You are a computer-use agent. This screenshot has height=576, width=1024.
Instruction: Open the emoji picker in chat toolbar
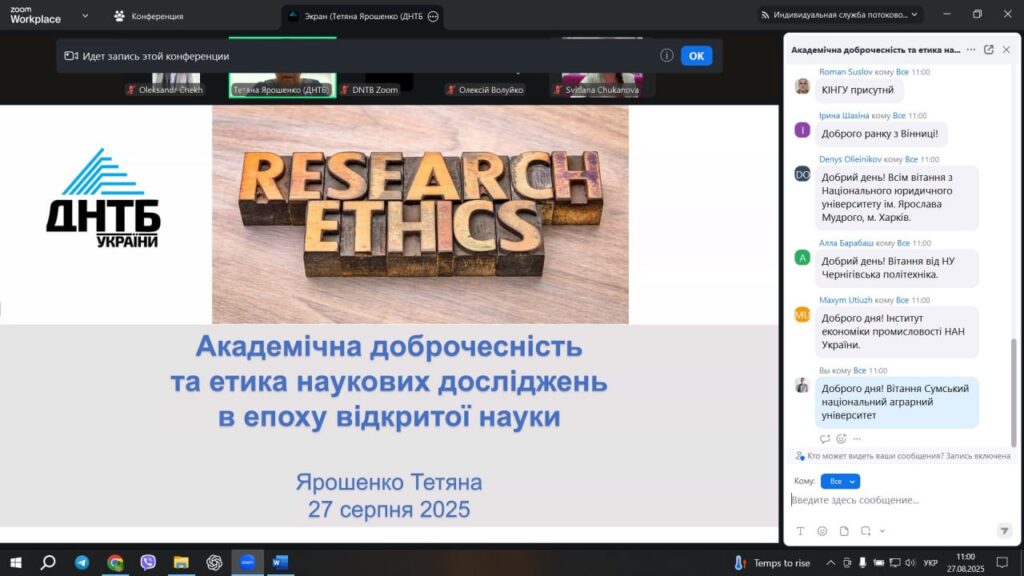(x=822, y=531)
